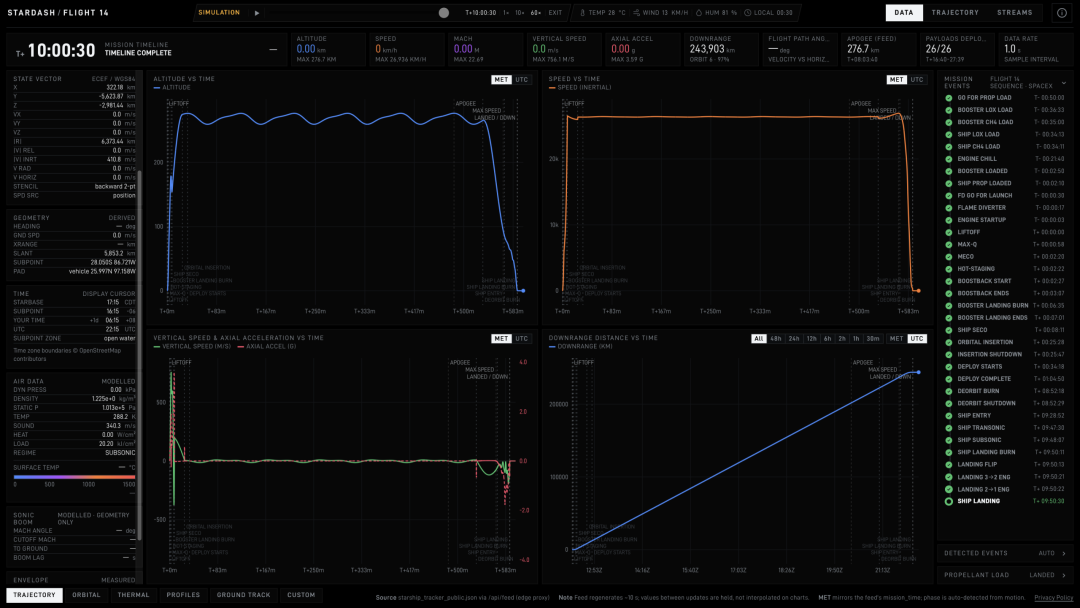Click the ring status icon beside SHIP LANDING
The height and width of the screenshot is (608, 1080).
pyautogui.click(x=948, y=501)
